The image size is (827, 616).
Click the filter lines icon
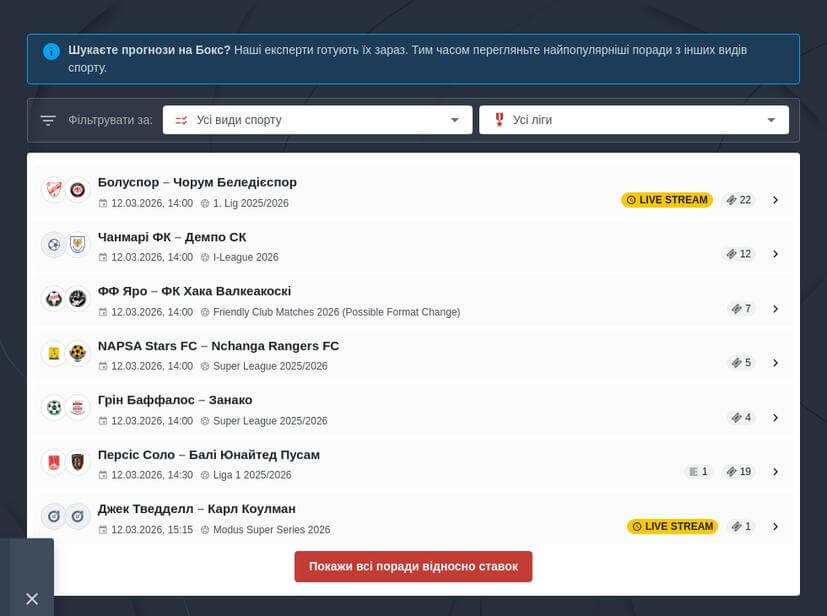48,120
